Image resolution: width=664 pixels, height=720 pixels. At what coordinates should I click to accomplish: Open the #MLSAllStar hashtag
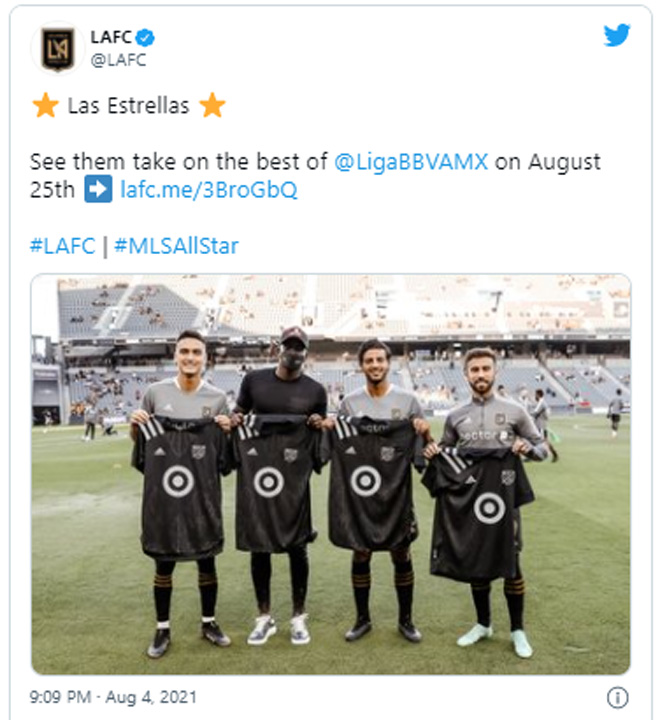(177, 246)
